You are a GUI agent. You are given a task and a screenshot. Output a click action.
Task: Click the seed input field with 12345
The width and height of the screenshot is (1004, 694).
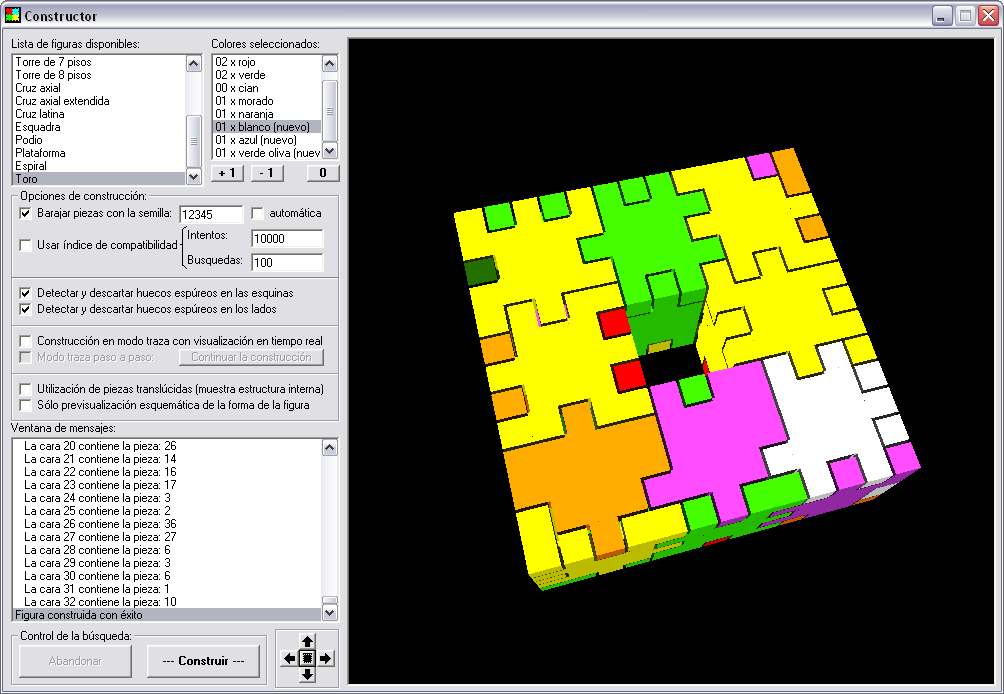(x=210, y=215)
